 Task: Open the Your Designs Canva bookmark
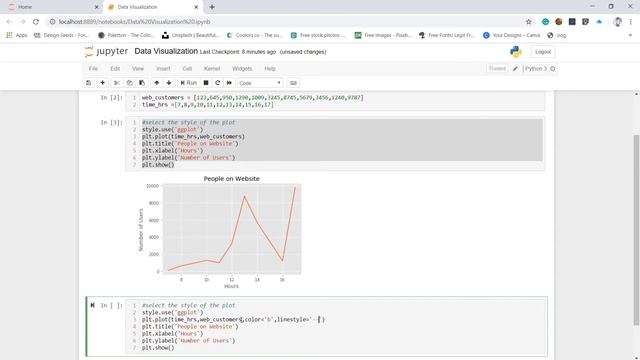click(511, 36)
